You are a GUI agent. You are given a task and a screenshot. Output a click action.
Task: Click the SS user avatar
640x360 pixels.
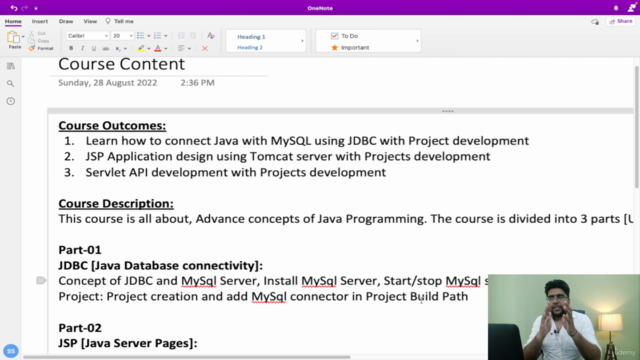pyautogui.click(x=11, y=351)
